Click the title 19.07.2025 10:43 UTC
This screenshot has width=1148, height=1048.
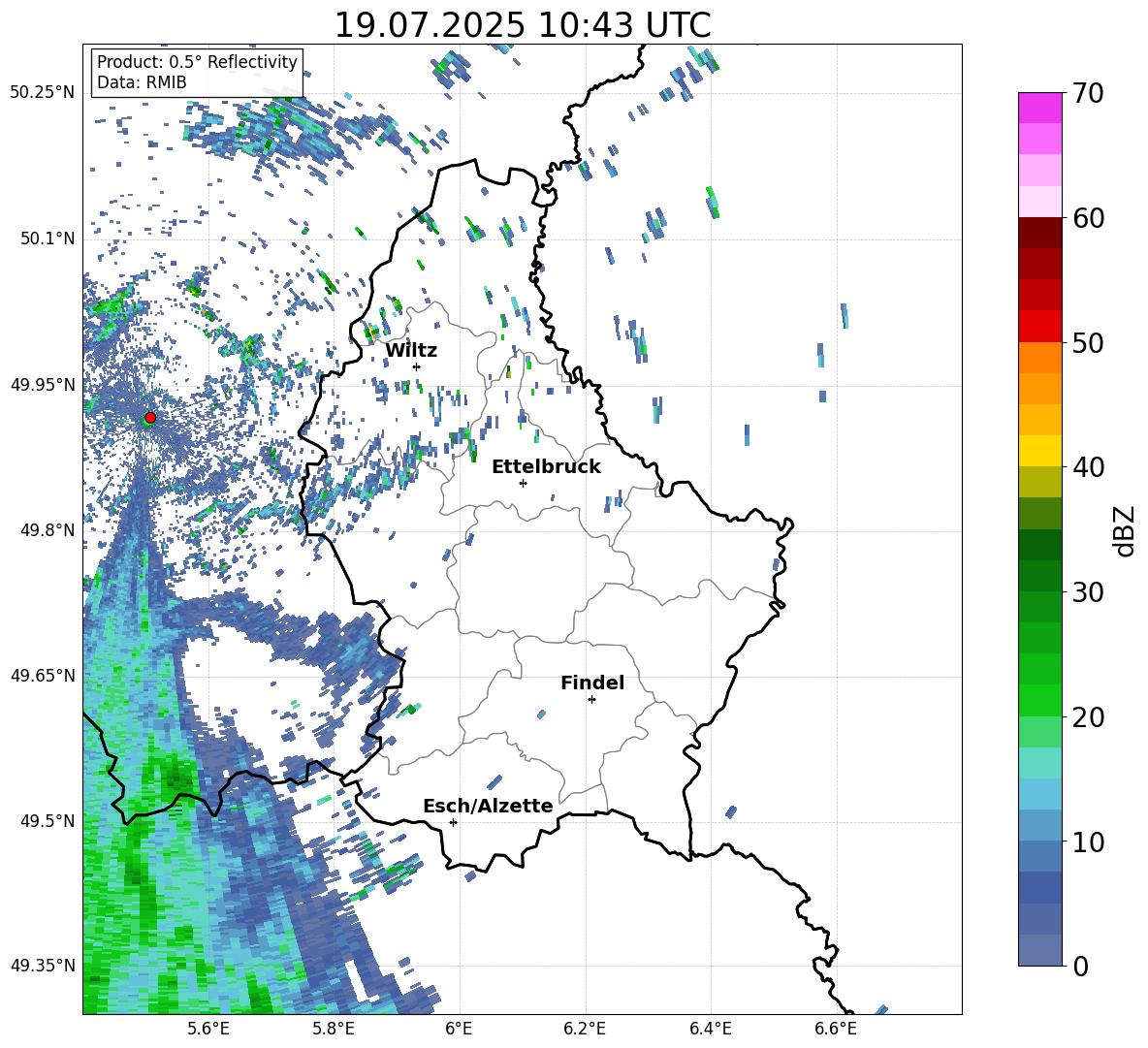pyautogui.click(x=523, y=25)
